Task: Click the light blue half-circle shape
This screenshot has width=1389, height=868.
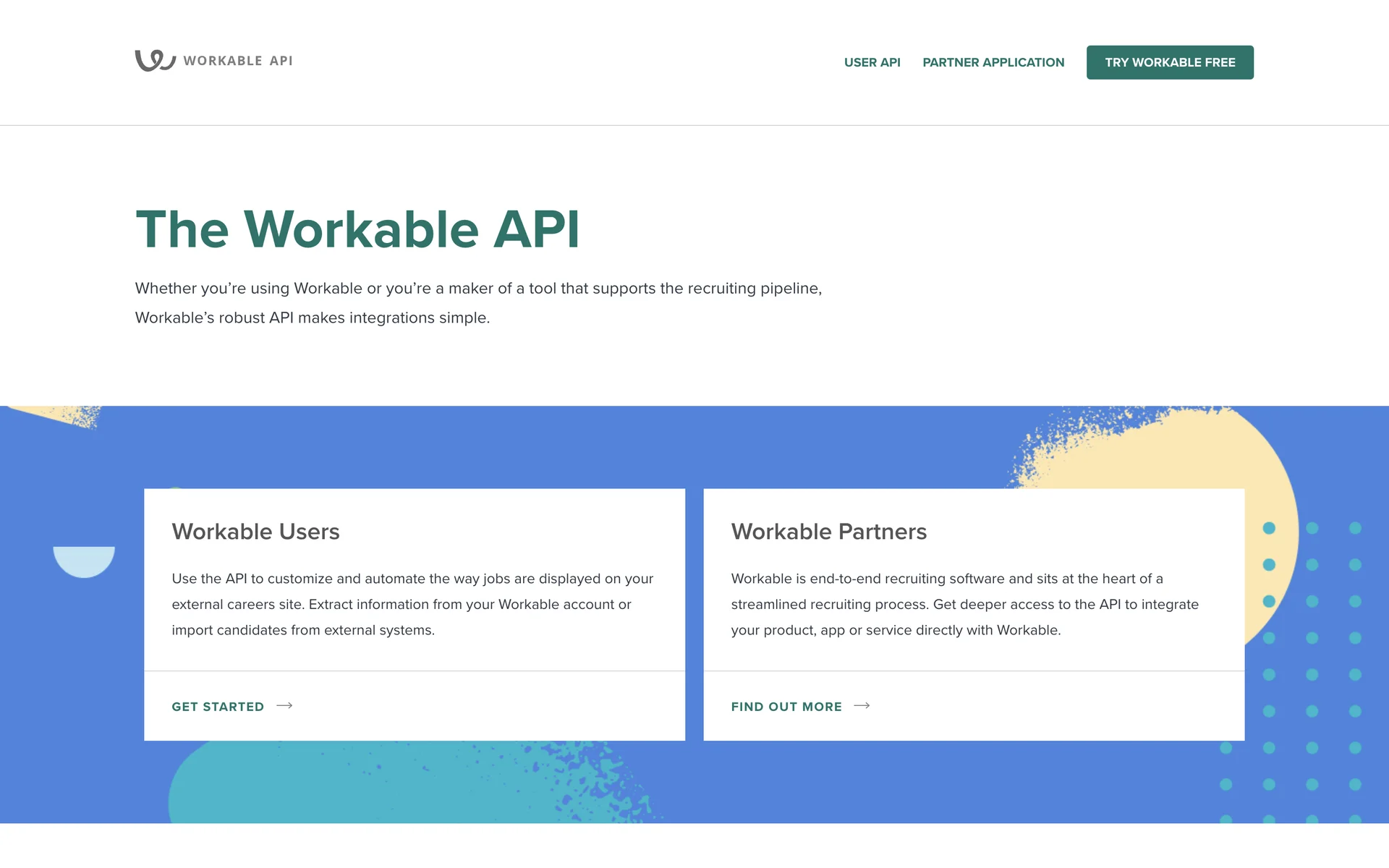Action: [x=84, y=561]
